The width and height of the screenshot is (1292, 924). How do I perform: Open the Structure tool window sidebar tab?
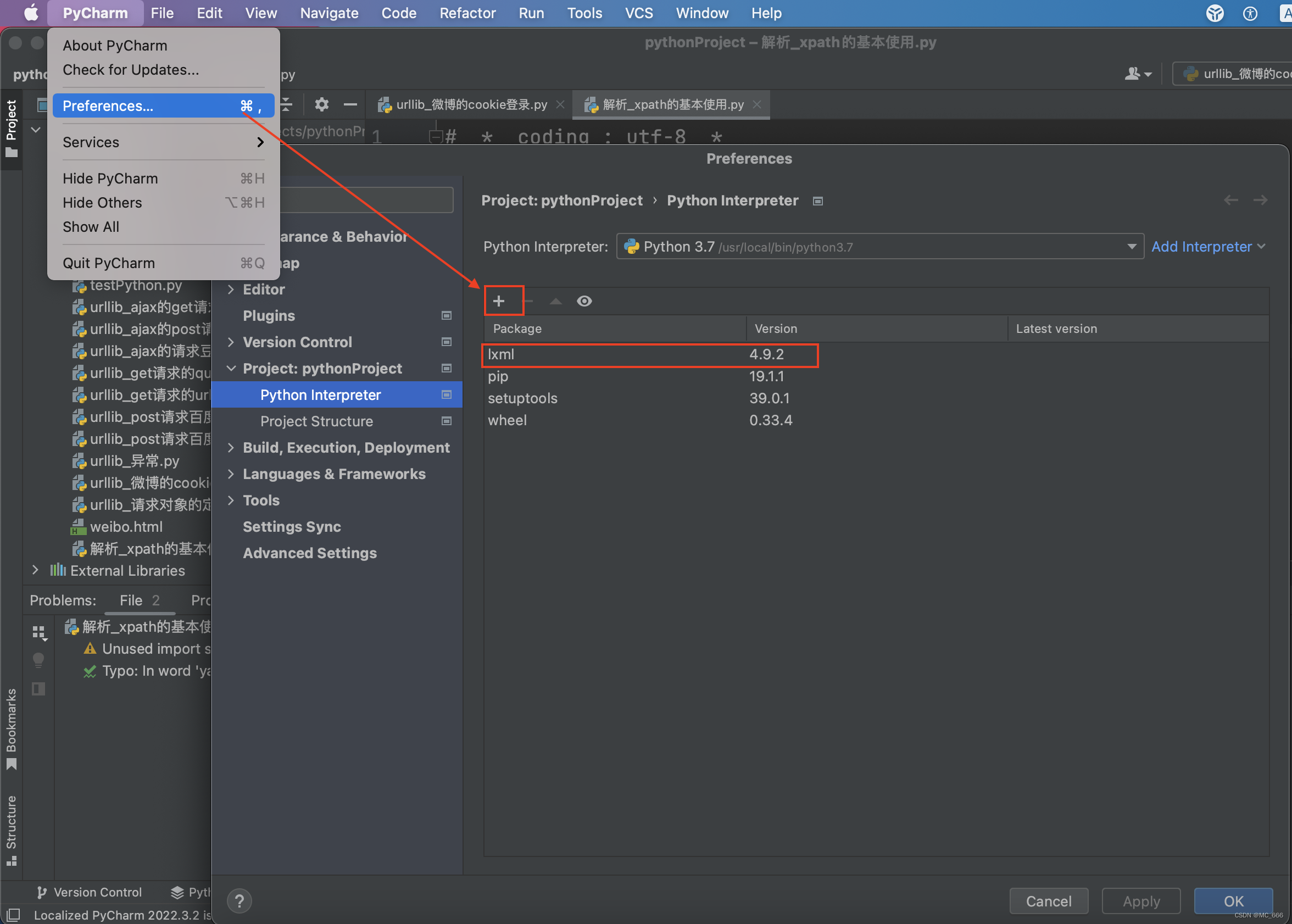pos(12,830)
